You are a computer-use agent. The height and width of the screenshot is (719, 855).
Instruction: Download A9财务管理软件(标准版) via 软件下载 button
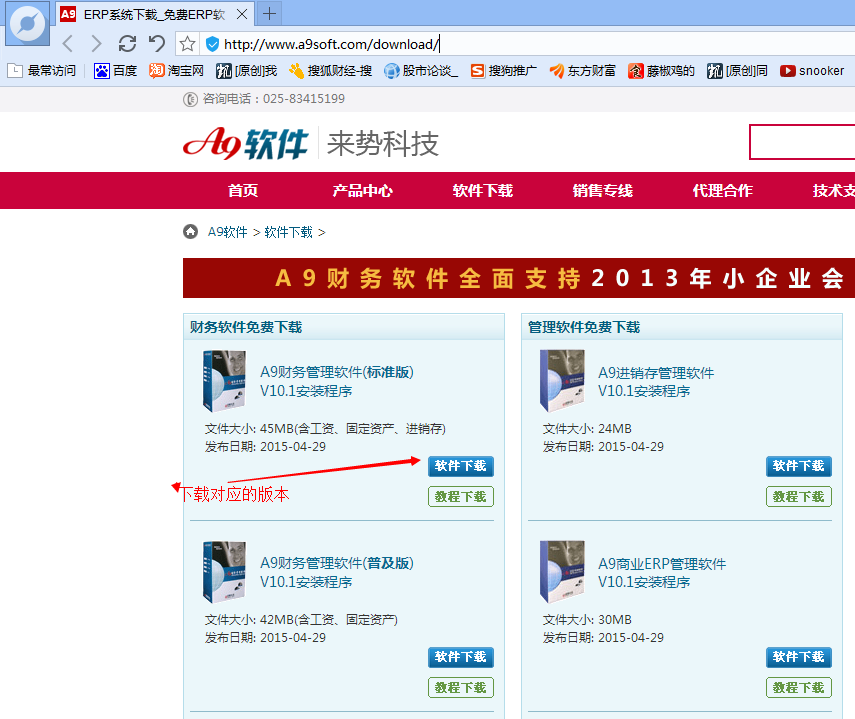tap(461, 466)
